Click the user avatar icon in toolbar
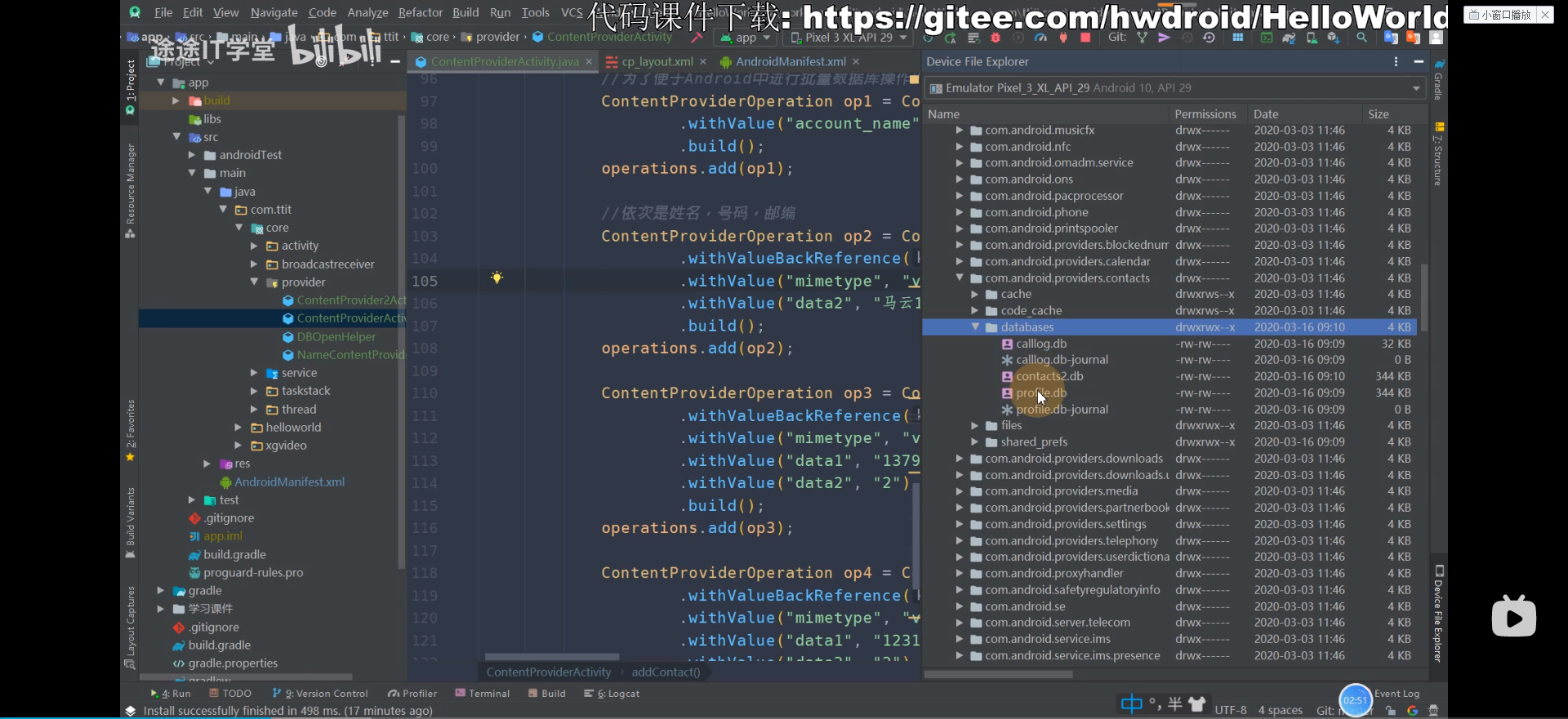The image size is (1568, 719). [x=1437, y=38]
